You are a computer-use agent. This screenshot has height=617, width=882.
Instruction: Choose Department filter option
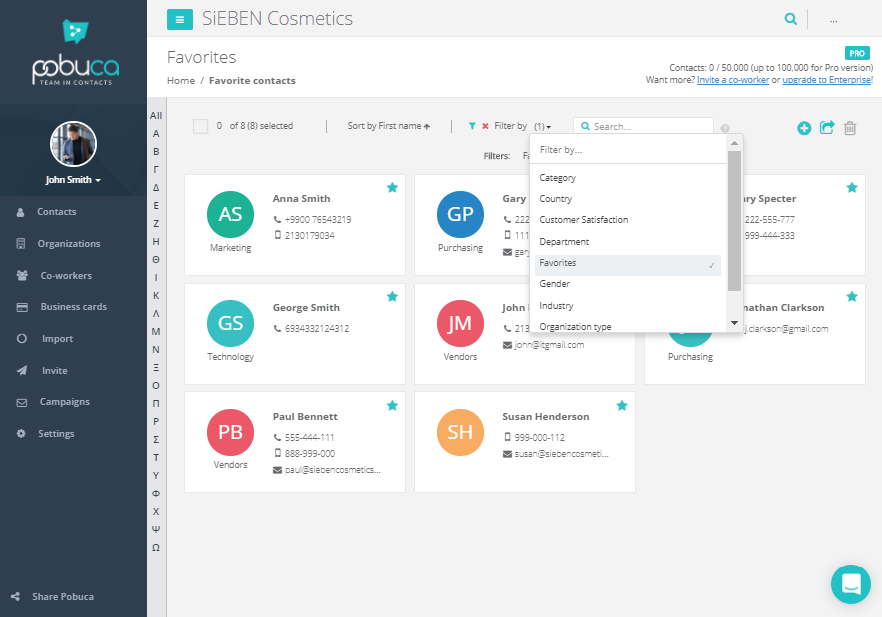click(x=628, y=242)
